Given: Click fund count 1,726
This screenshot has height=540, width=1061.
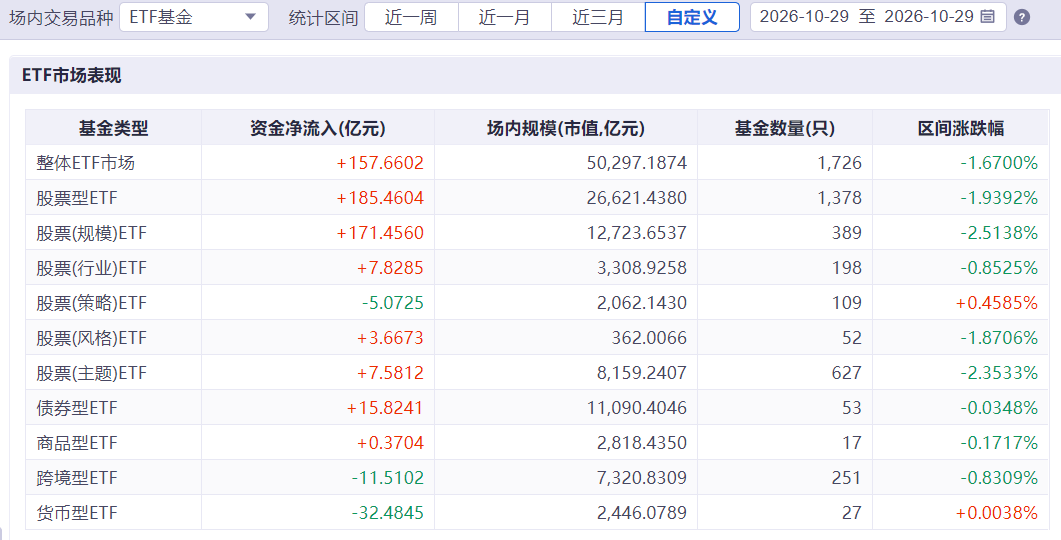Looking at the screenshot, I should 842,162.
